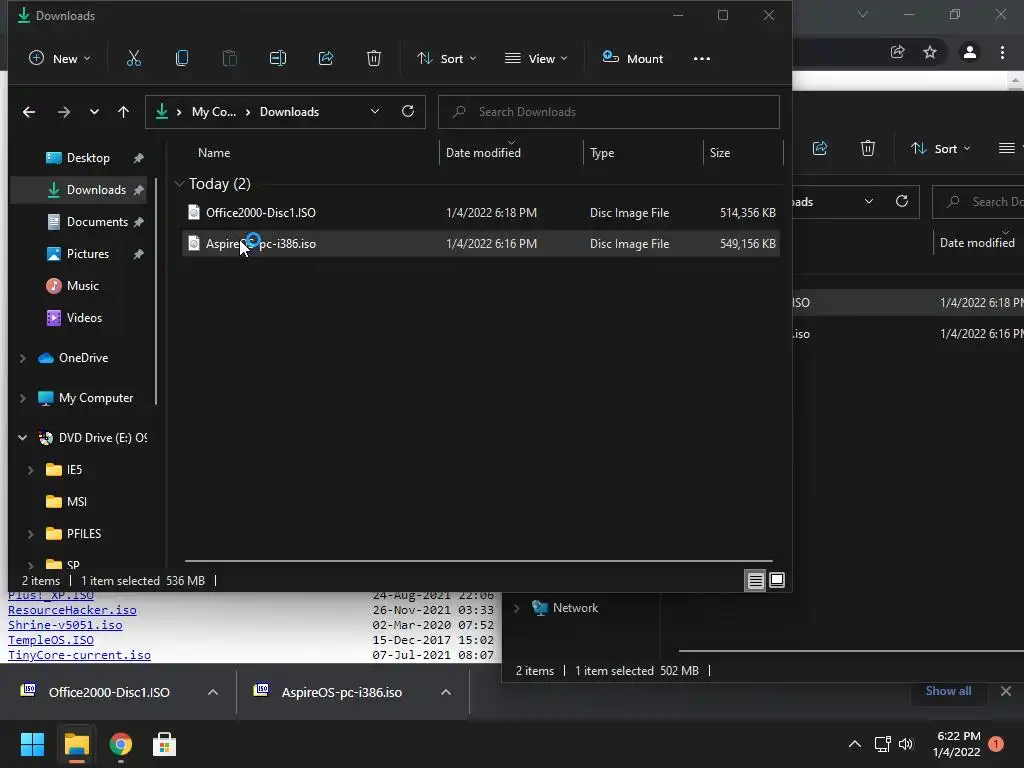Open the volume speaker tray icon
The image size is (1024, 768).
tap(906, 744)
